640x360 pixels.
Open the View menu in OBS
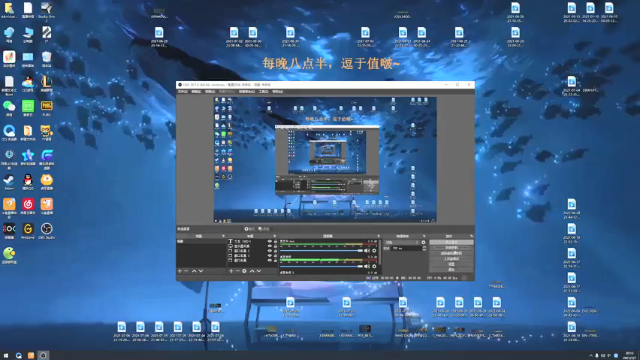point(210,91)
